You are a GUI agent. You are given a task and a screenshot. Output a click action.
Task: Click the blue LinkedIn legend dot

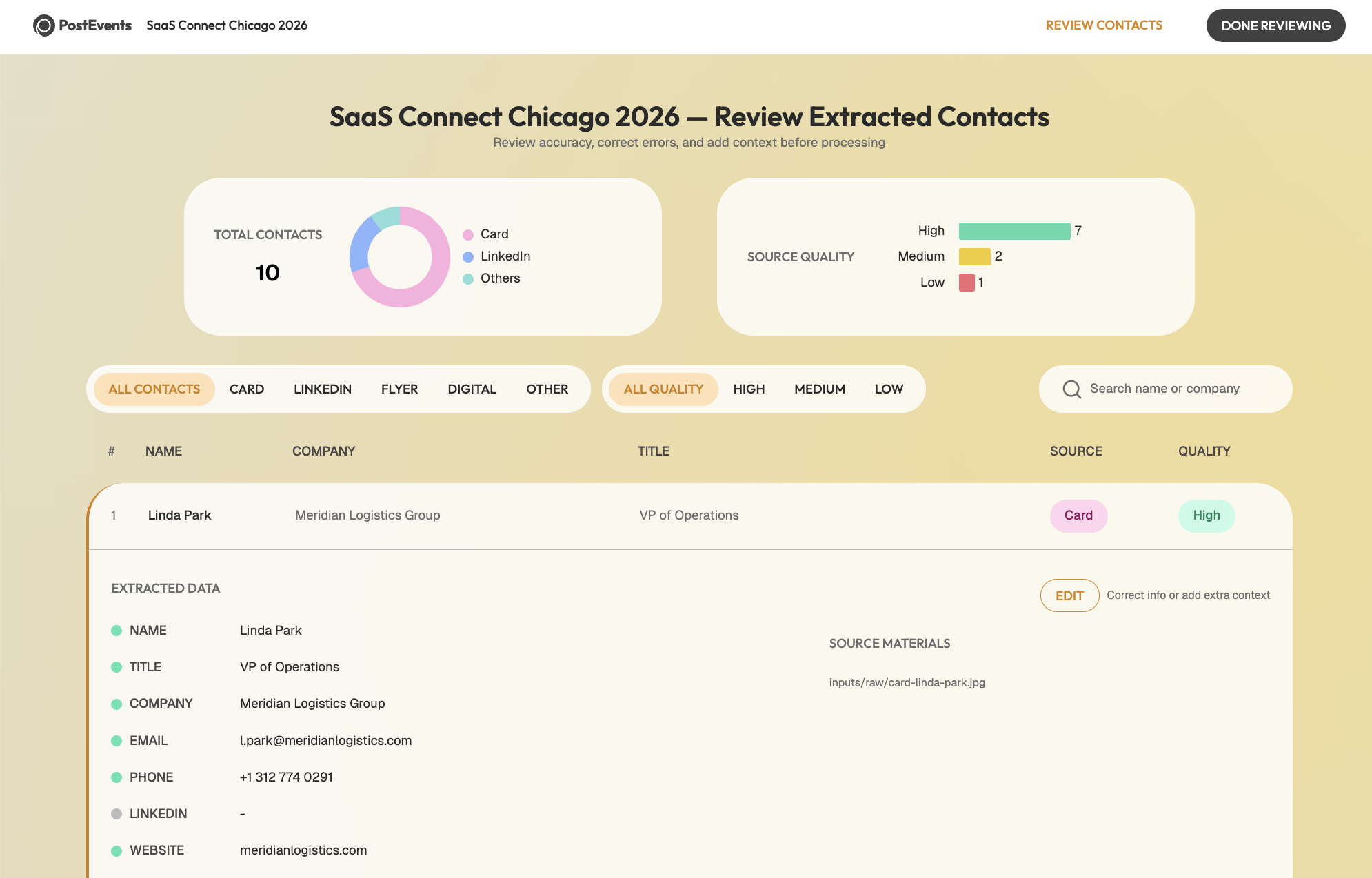468,257
